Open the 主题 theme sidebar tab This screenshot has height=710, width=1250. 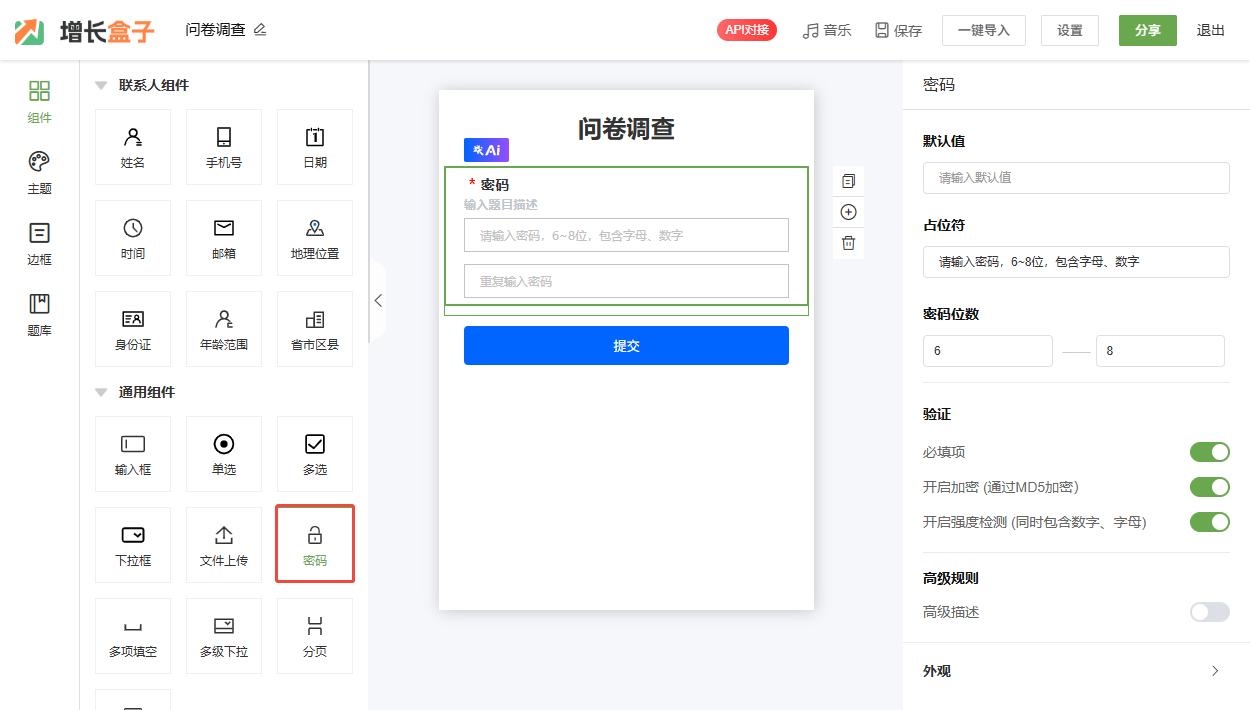(x=39, y=173)
